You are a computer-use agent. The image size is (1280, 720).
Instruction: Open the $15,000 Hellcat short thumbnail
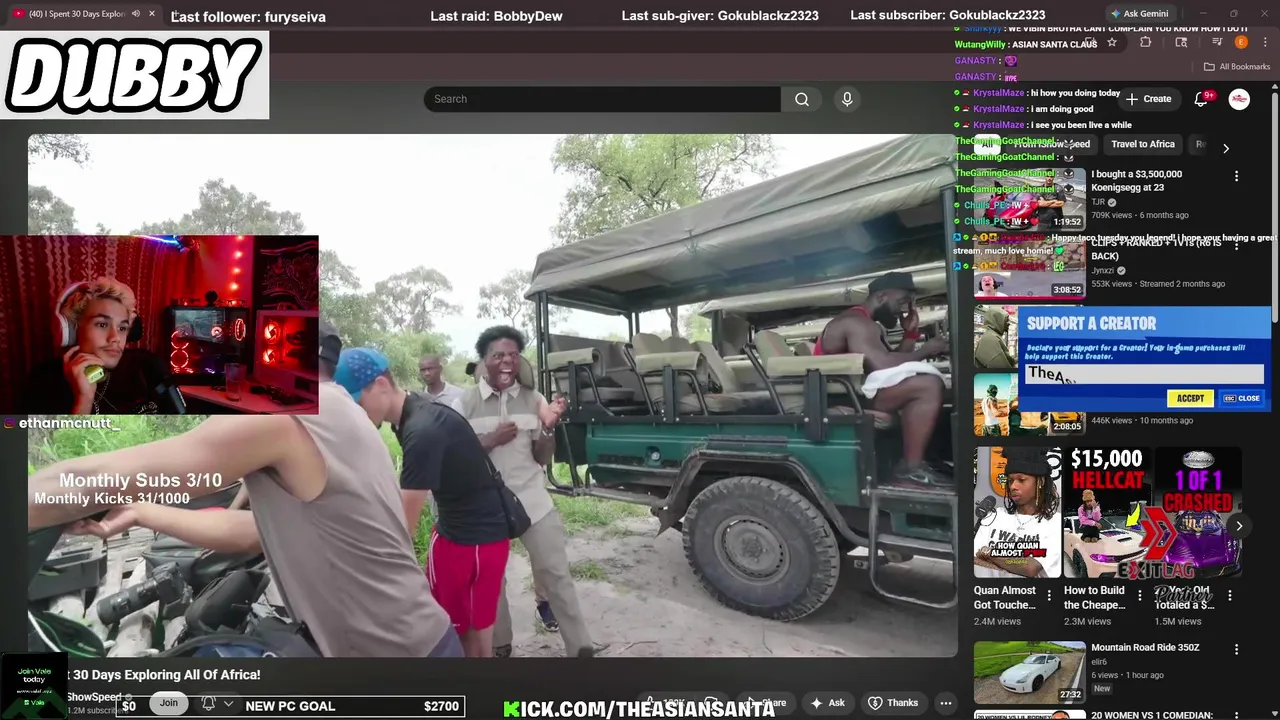[x=1107, y=512]
